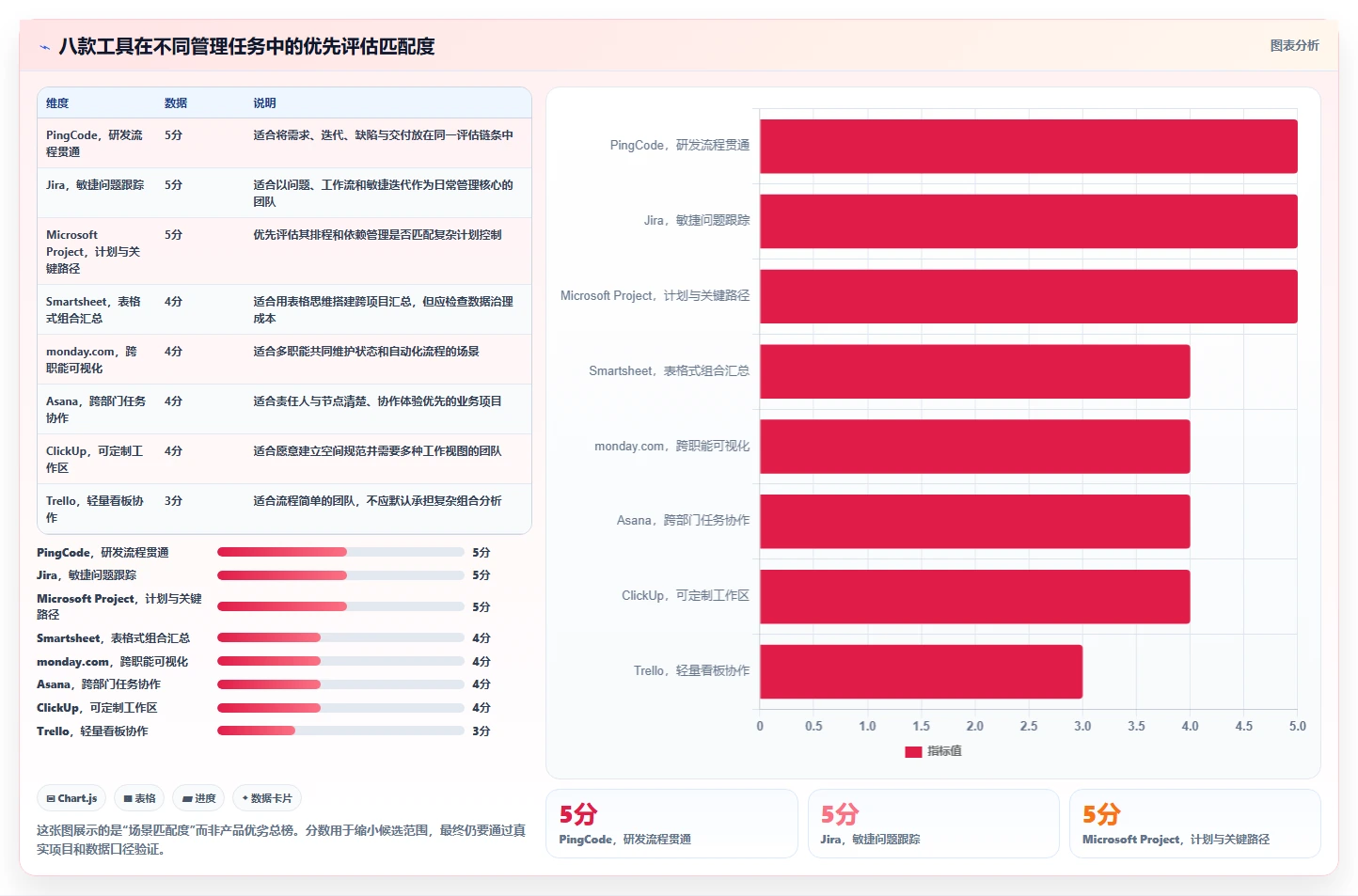The height and width of the screenshot is (896, 1358).
Task: Click the Trello bar in the chart
Action: pyautogui.click(x=922, y=671)
